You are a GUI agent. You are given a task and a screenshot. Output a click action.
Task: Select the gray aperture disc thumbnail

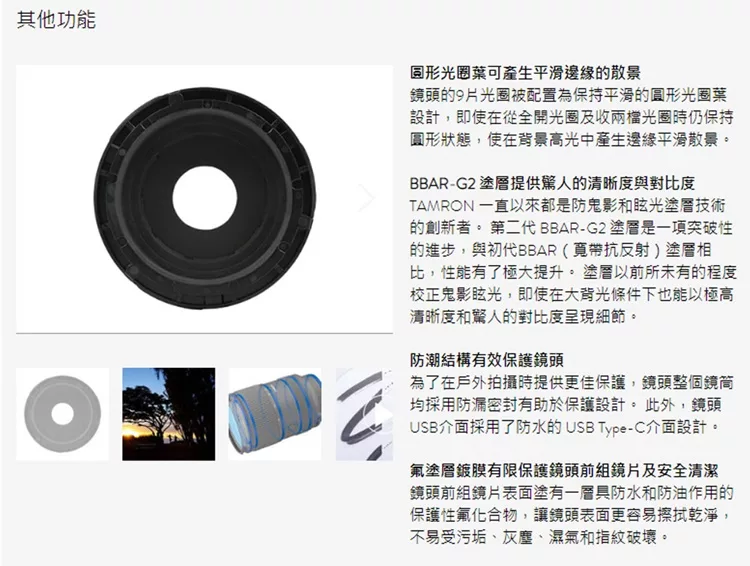coord(62,414)
